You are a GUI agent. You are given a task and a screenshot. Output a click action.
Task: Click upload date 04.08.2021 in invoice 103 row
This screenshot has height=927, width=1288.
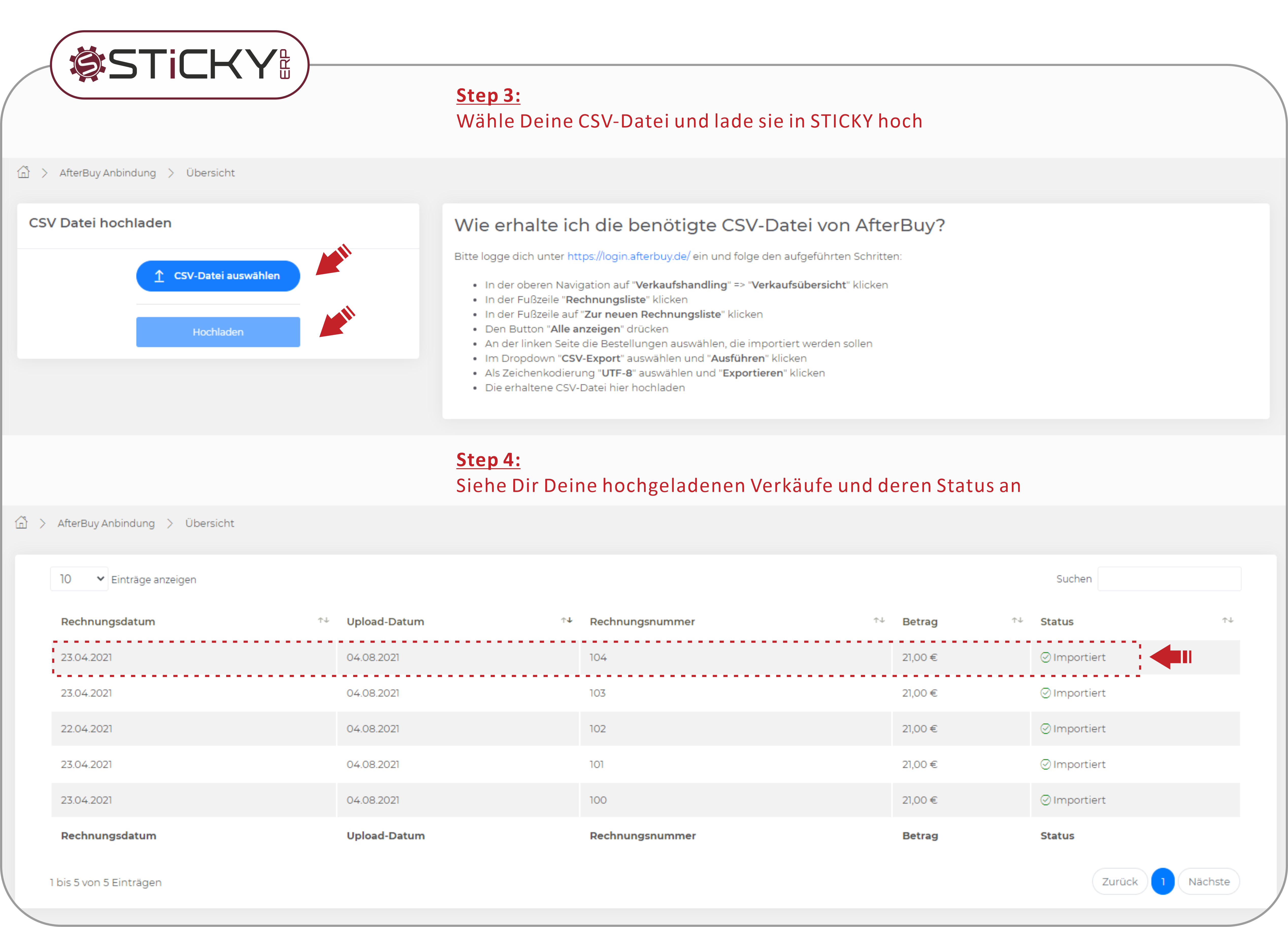(373, 693)
